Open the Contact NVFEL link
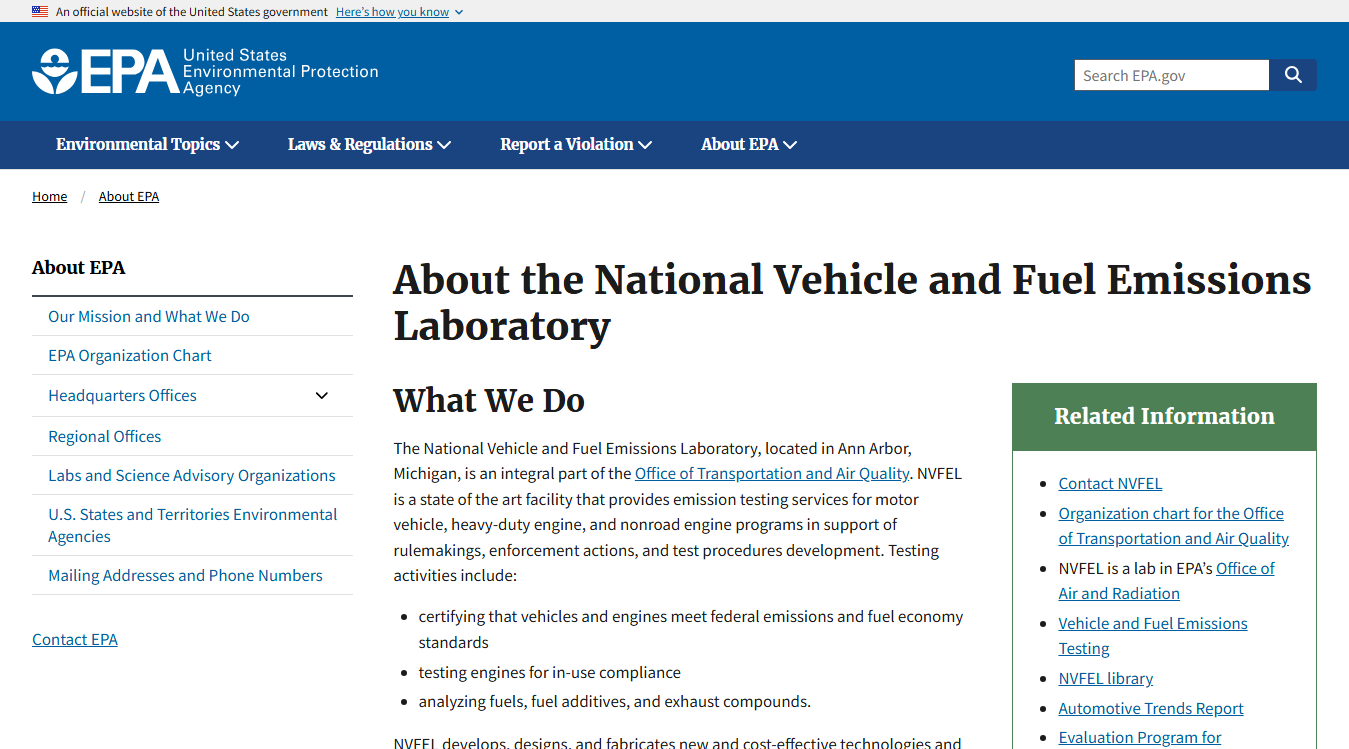 [1110, 483]
